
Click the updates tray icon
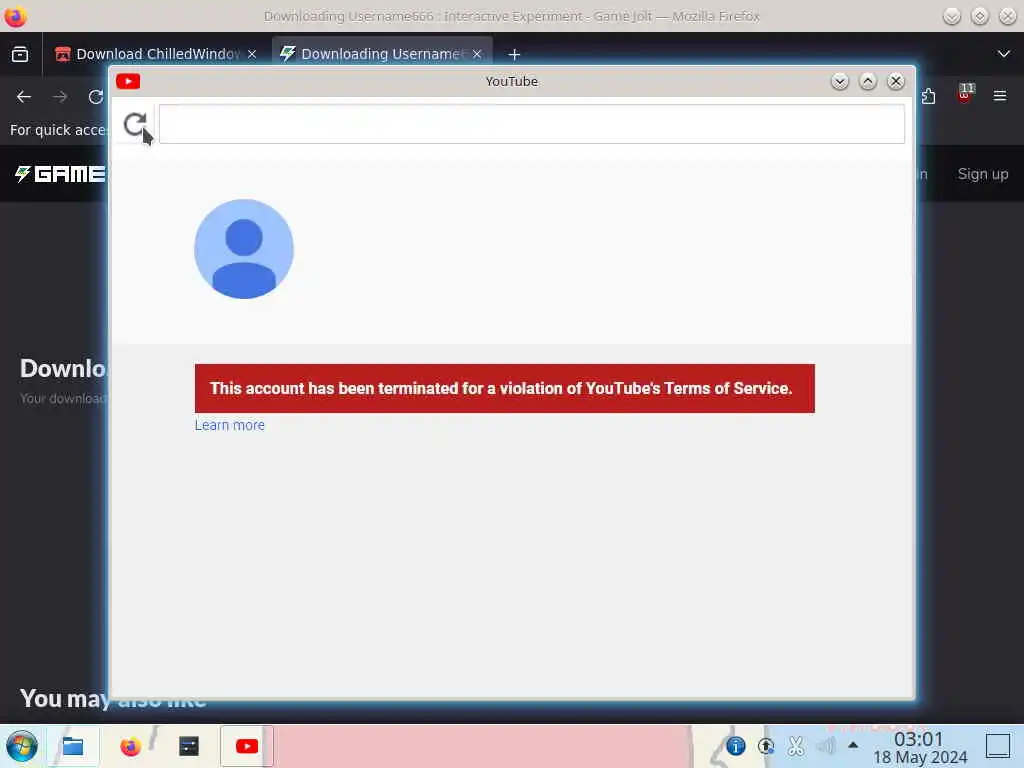click(765, 746)
